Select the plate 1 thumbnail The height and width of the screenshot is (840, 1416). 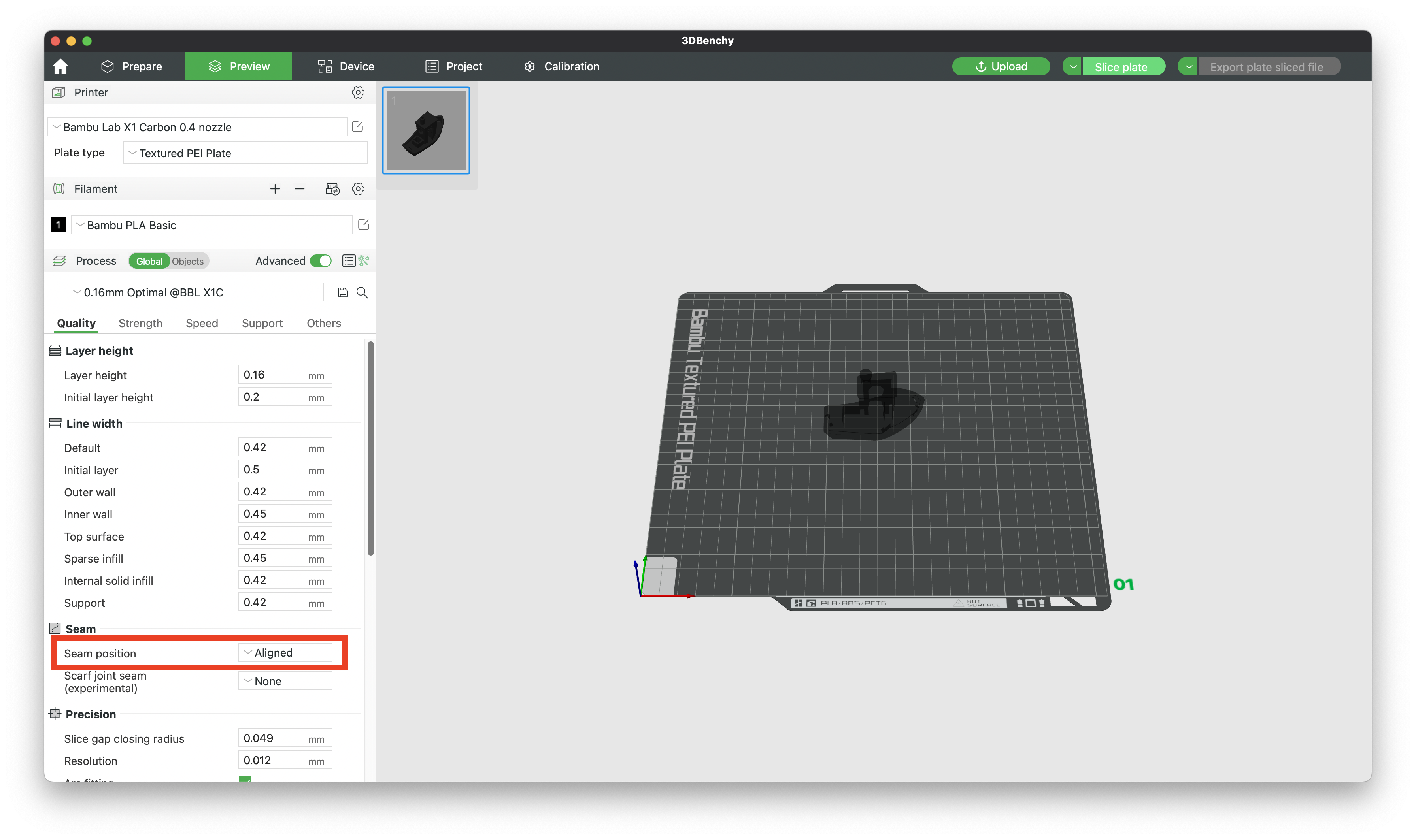(x=426, y=131)
